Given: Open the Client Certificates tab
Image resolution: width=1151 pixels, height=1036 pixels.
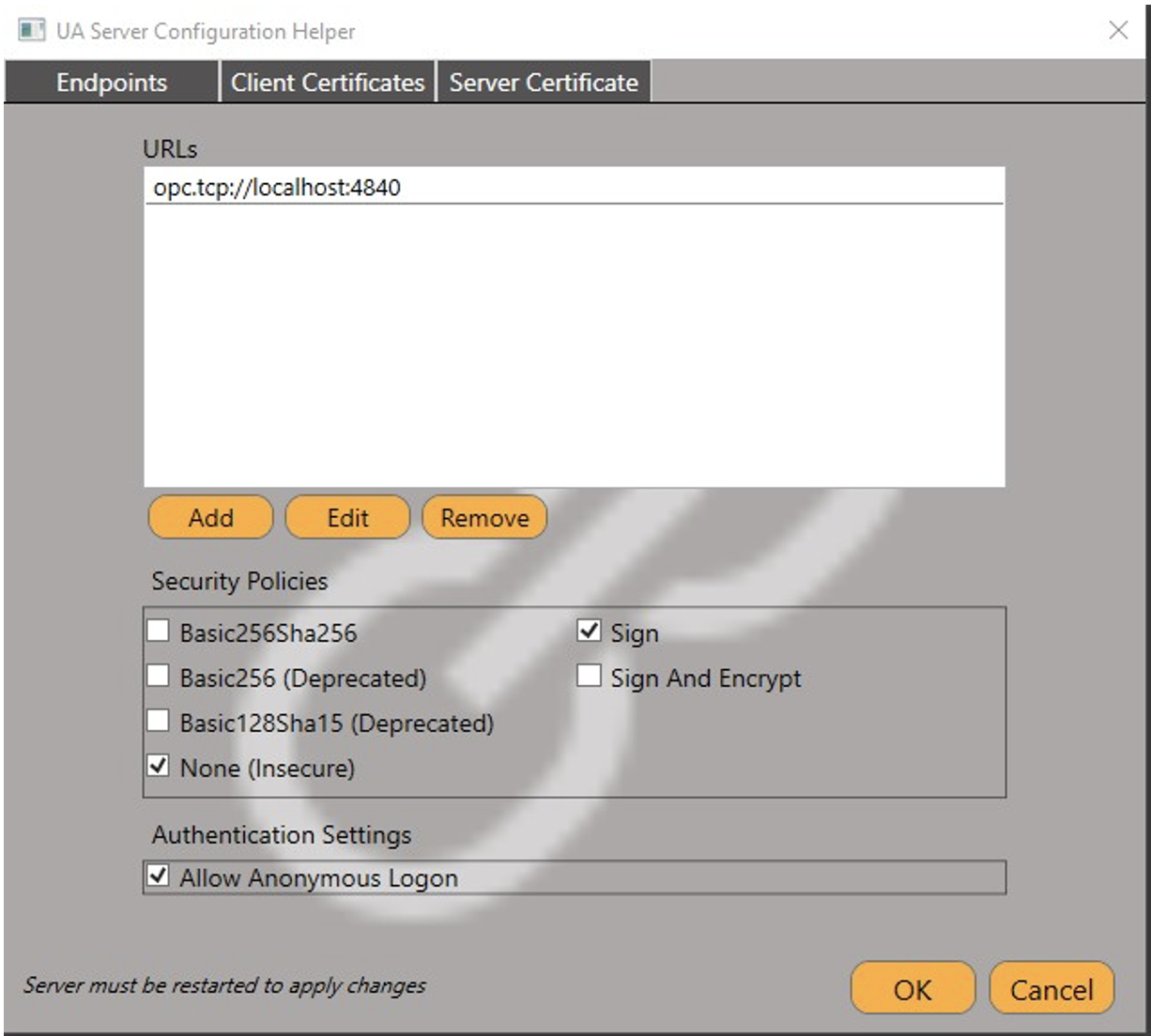Looking at the screenshot, I should coord(328,83).
